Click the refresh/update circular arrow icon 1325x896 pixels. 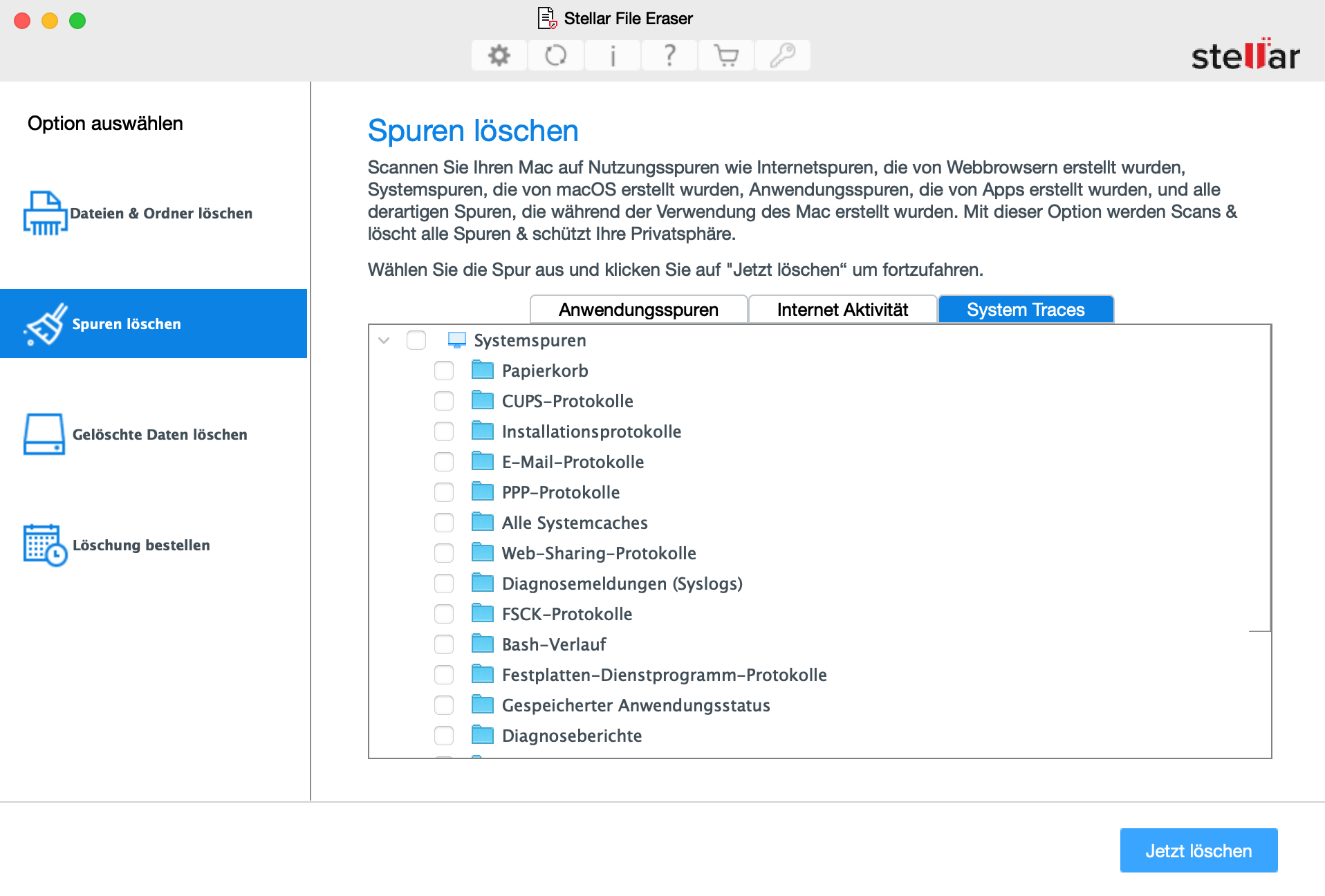[556, 55]
